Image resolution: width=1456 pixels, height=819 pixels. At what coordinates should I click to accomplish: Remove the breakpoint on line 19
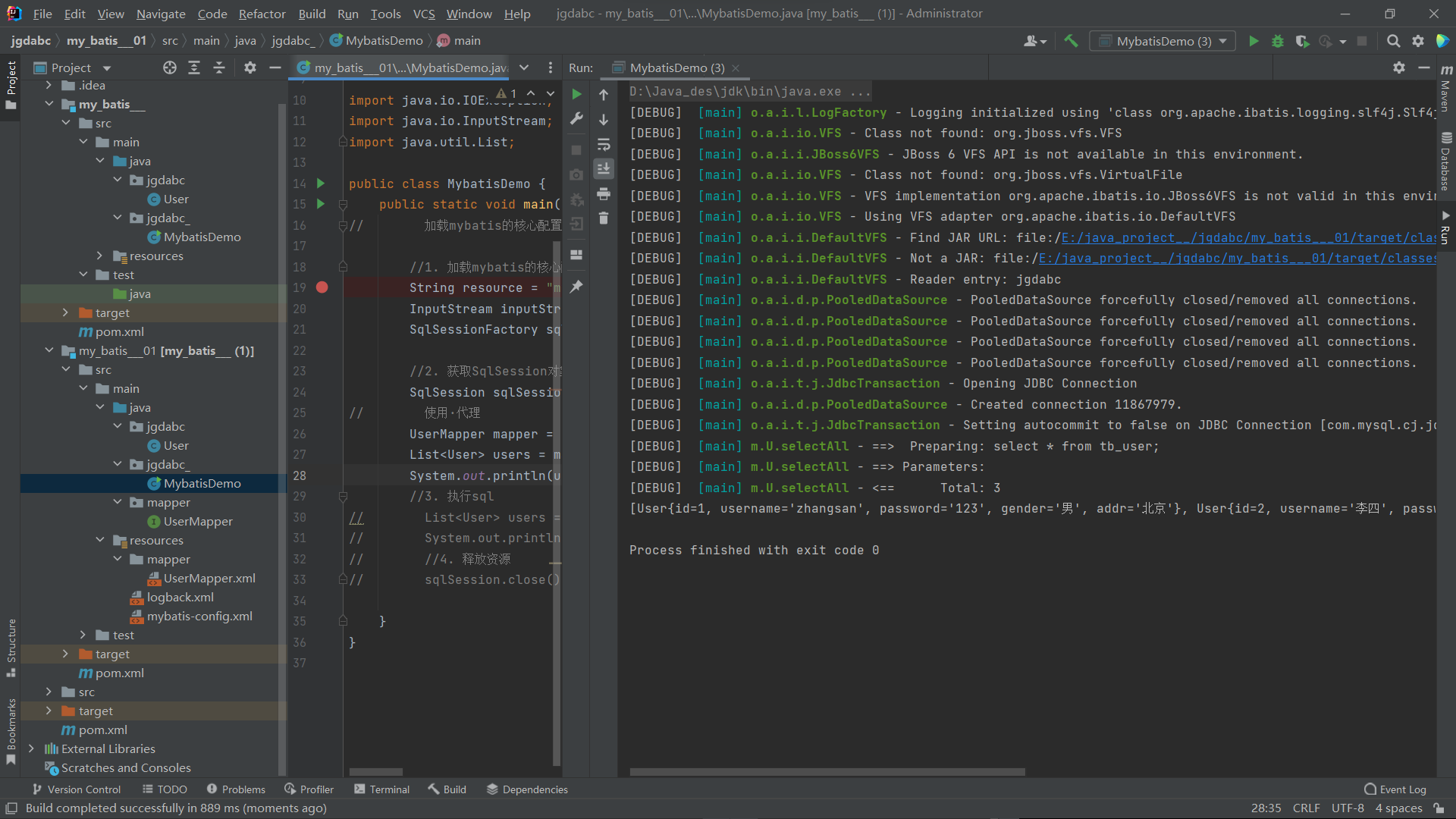point(322,287)
